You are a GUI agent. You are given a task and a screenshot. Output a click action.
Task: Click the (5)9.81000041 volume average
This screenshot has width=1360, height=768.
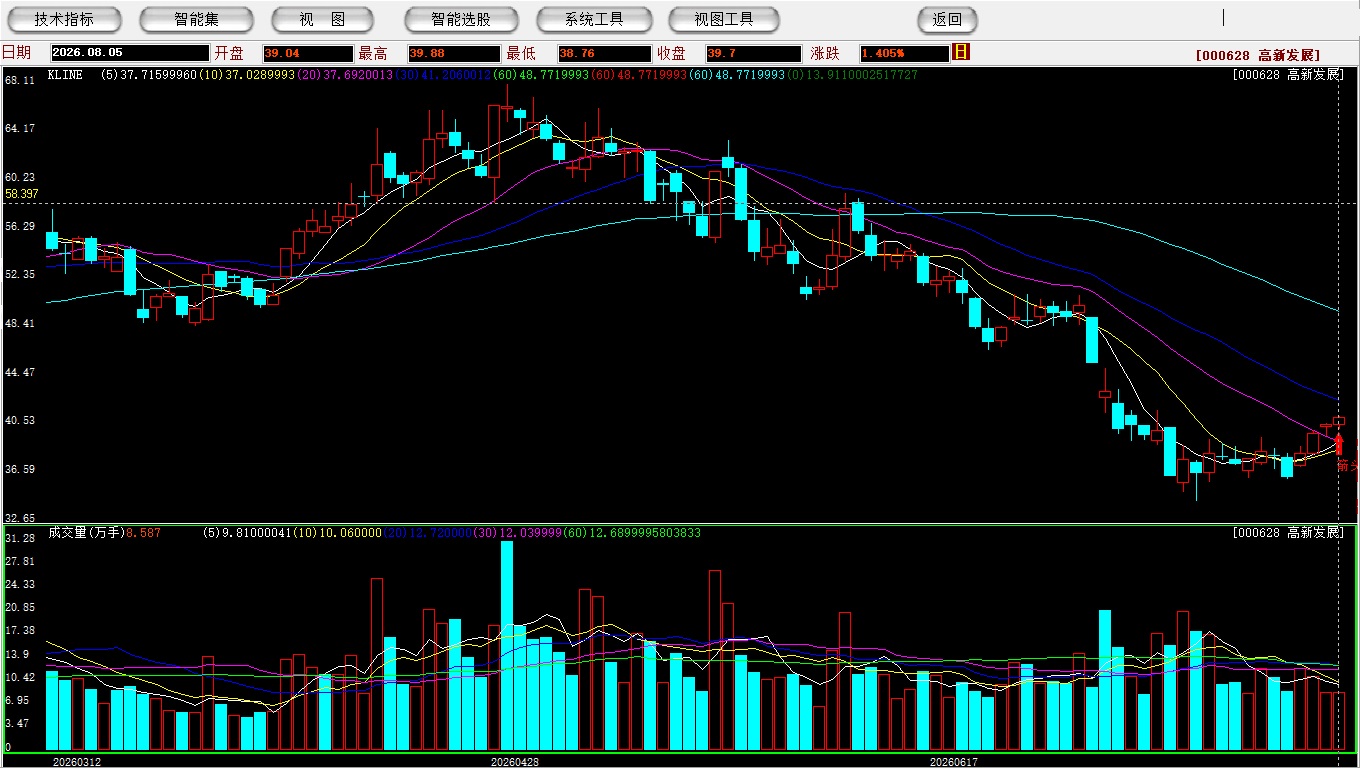[247, 533]
